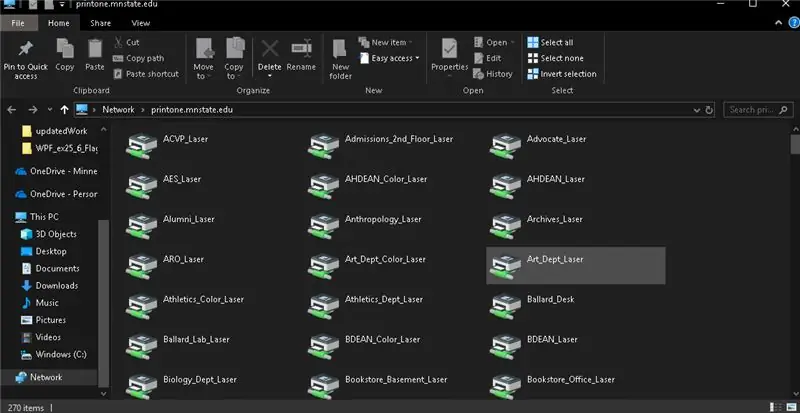This screenshot has height=413, width=800.
Task: Select This PC in navigation pane
Action: tap(37, 217)
